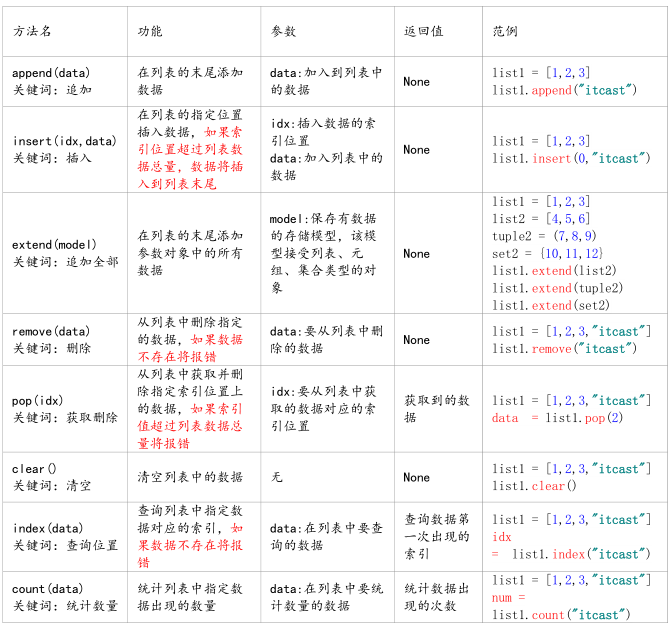Viewport: 670px width, 627px height.
Task: Click the 'pop(idx)' method name
Action: 38,401
